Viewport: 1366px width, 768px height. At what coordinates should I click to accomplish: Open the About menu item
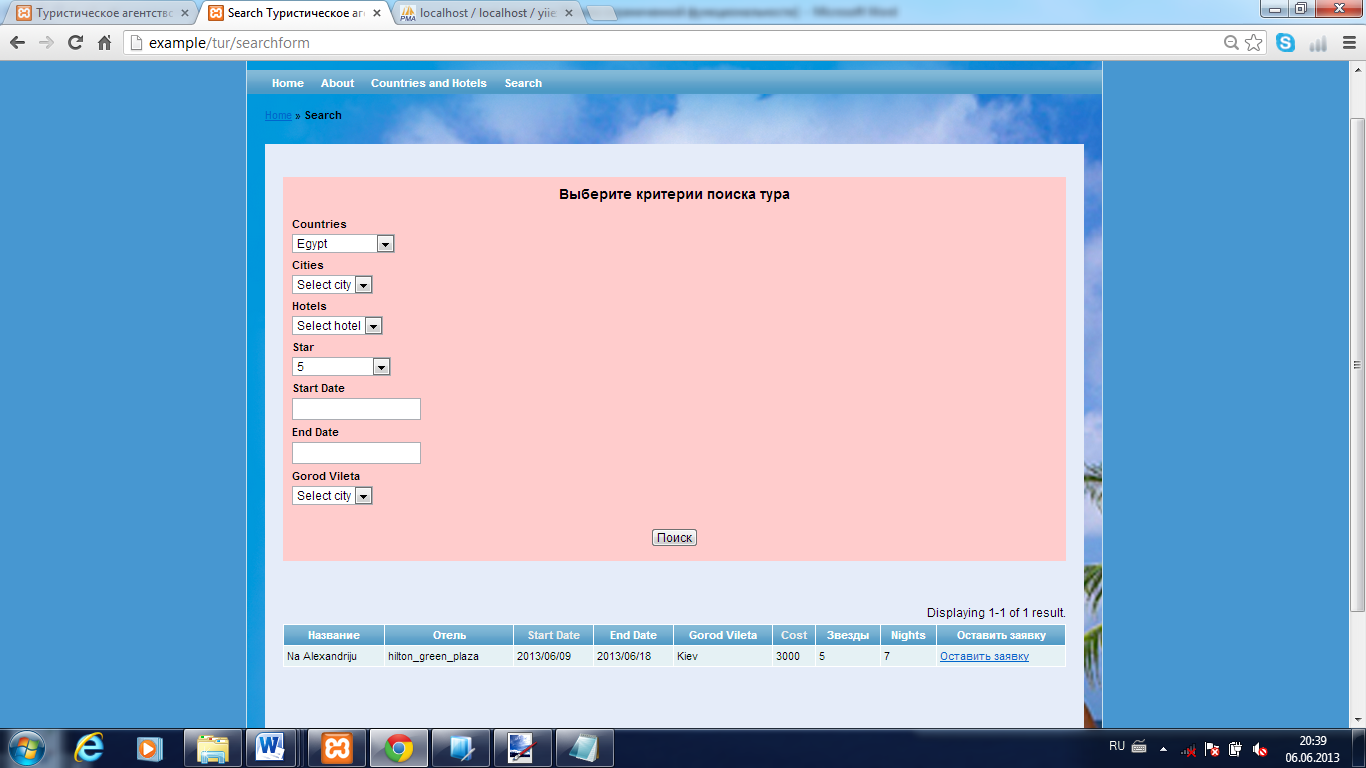(x=338, y=83)
